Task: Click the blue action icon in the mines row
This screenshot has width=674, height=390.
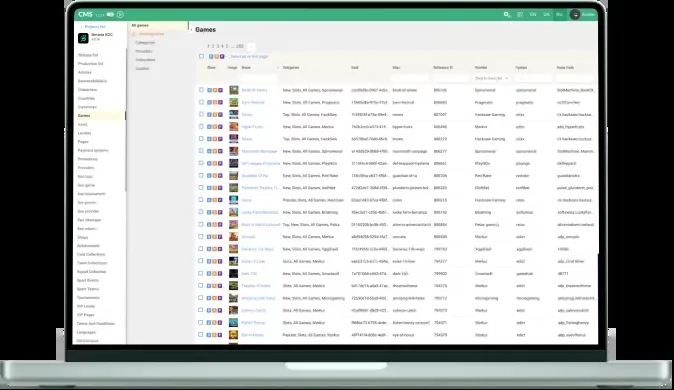Action: click(x=210, y=115)
